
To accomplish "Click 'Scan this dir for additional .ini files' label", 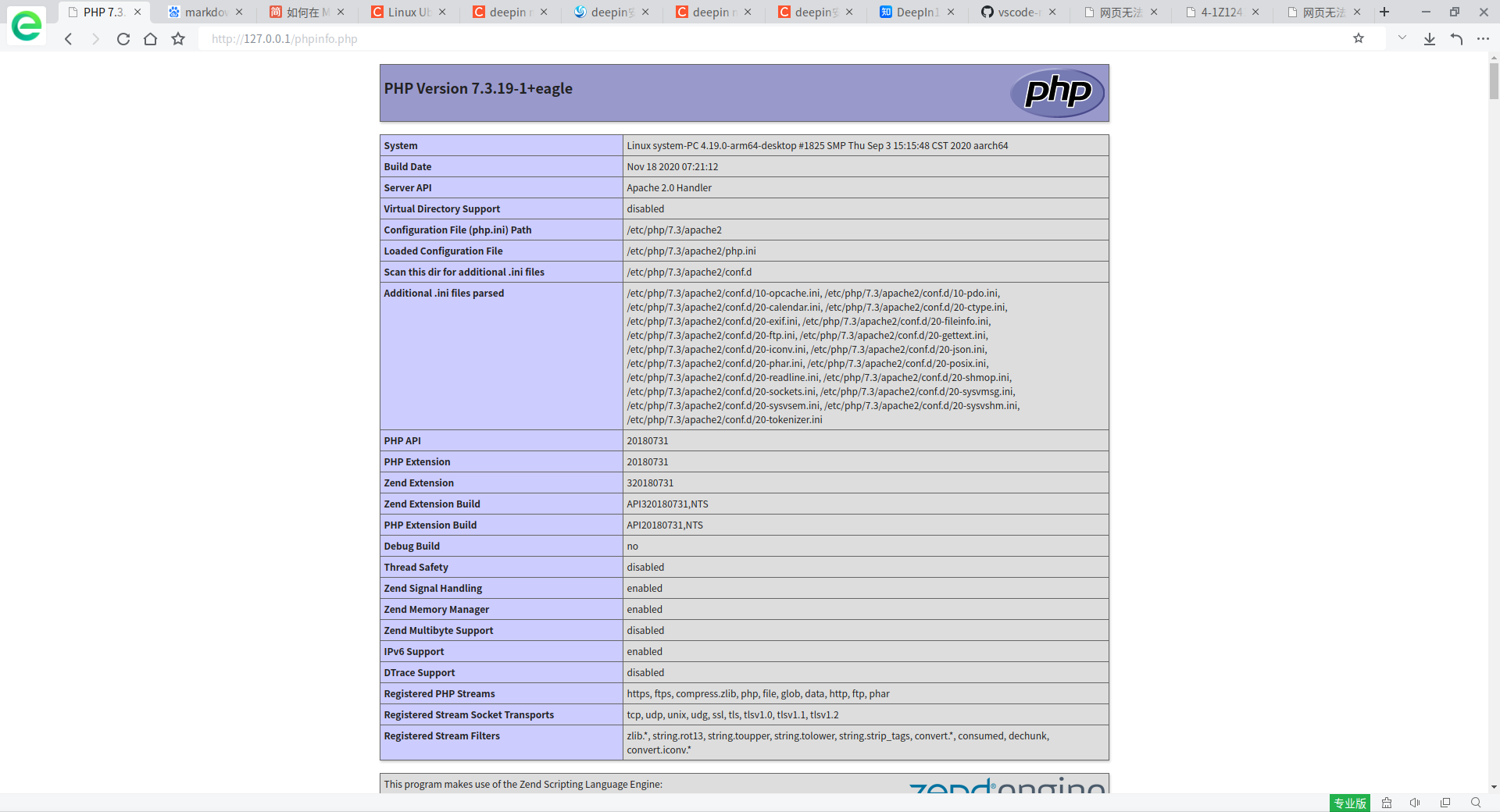I will pos(464,272).
